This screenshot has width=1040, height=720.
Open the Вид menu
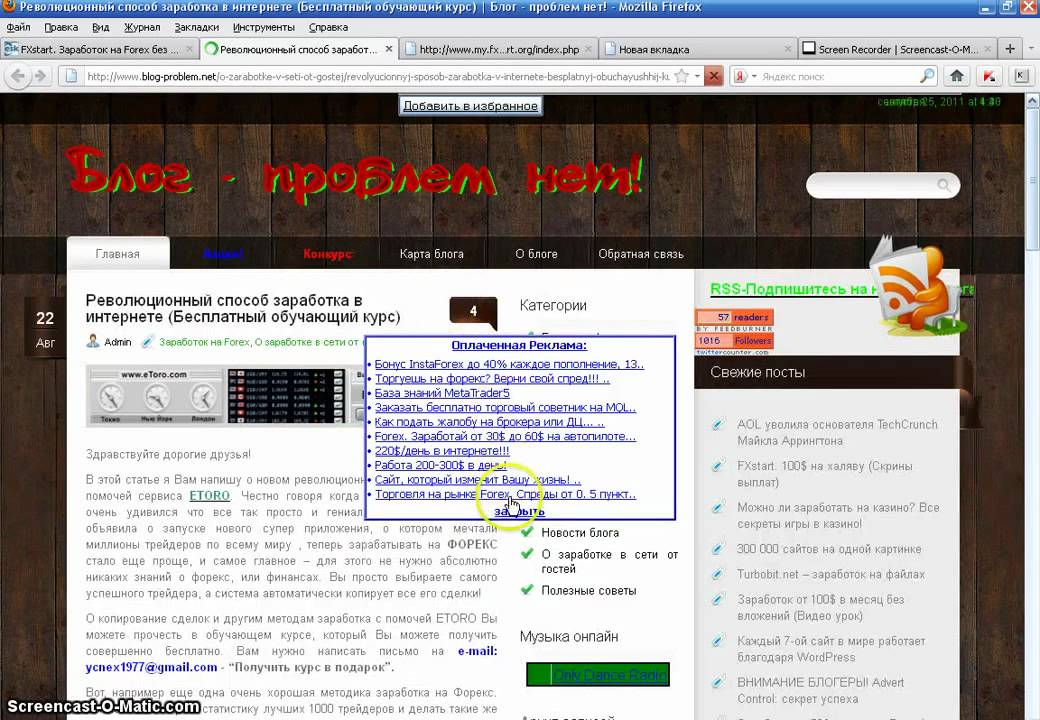[x=101, y=27]
